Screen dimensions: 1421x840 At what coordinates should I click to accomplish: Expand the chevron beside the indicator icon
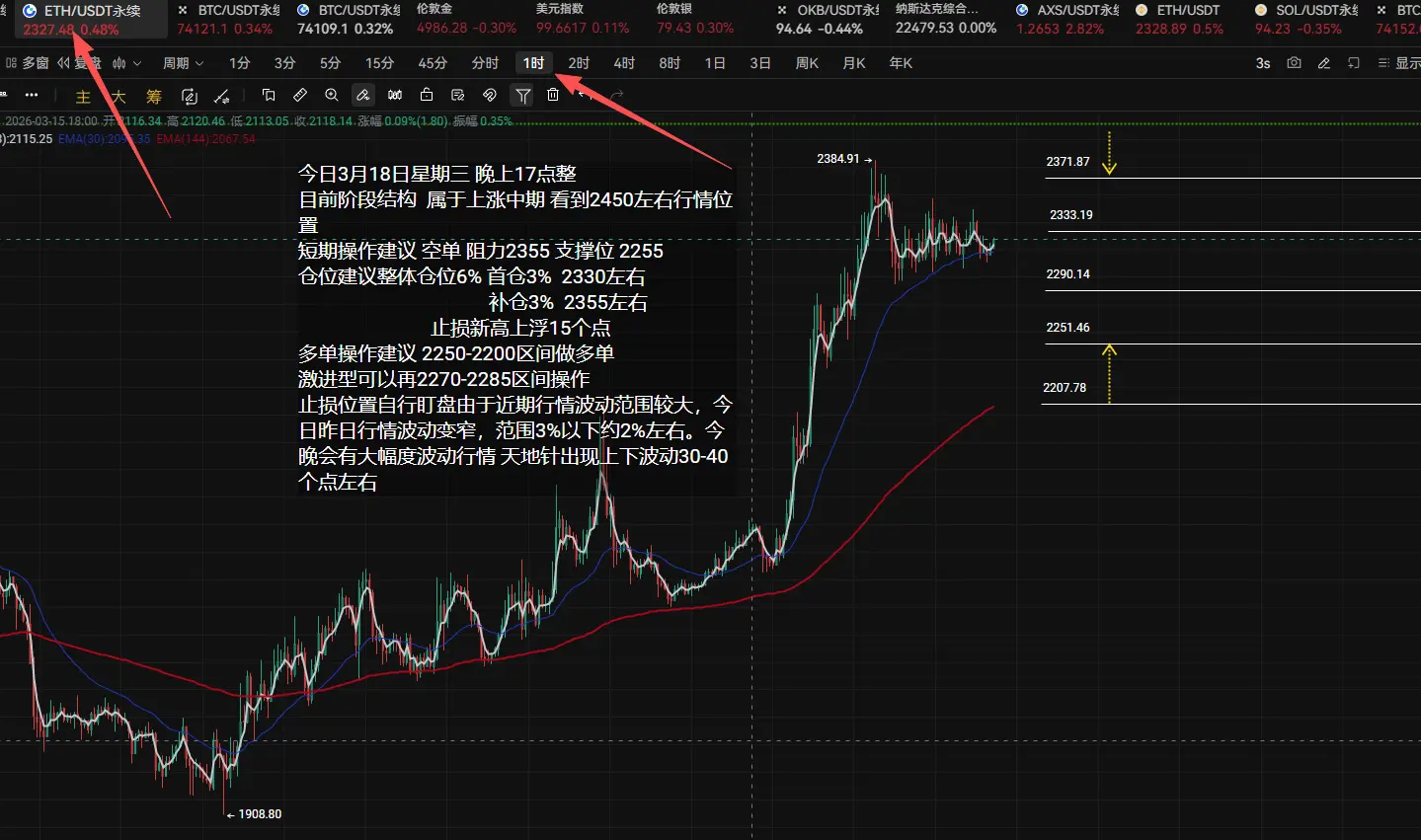(137, 63)
